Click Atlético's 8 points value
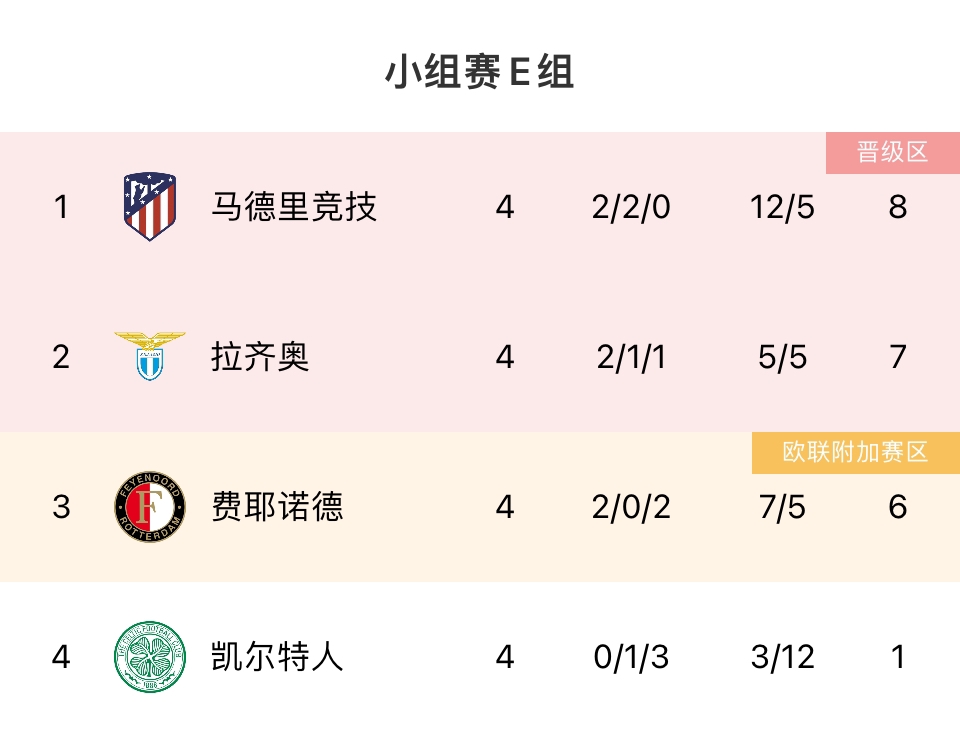This screenshot has width=960, height=732. (897, 207)
